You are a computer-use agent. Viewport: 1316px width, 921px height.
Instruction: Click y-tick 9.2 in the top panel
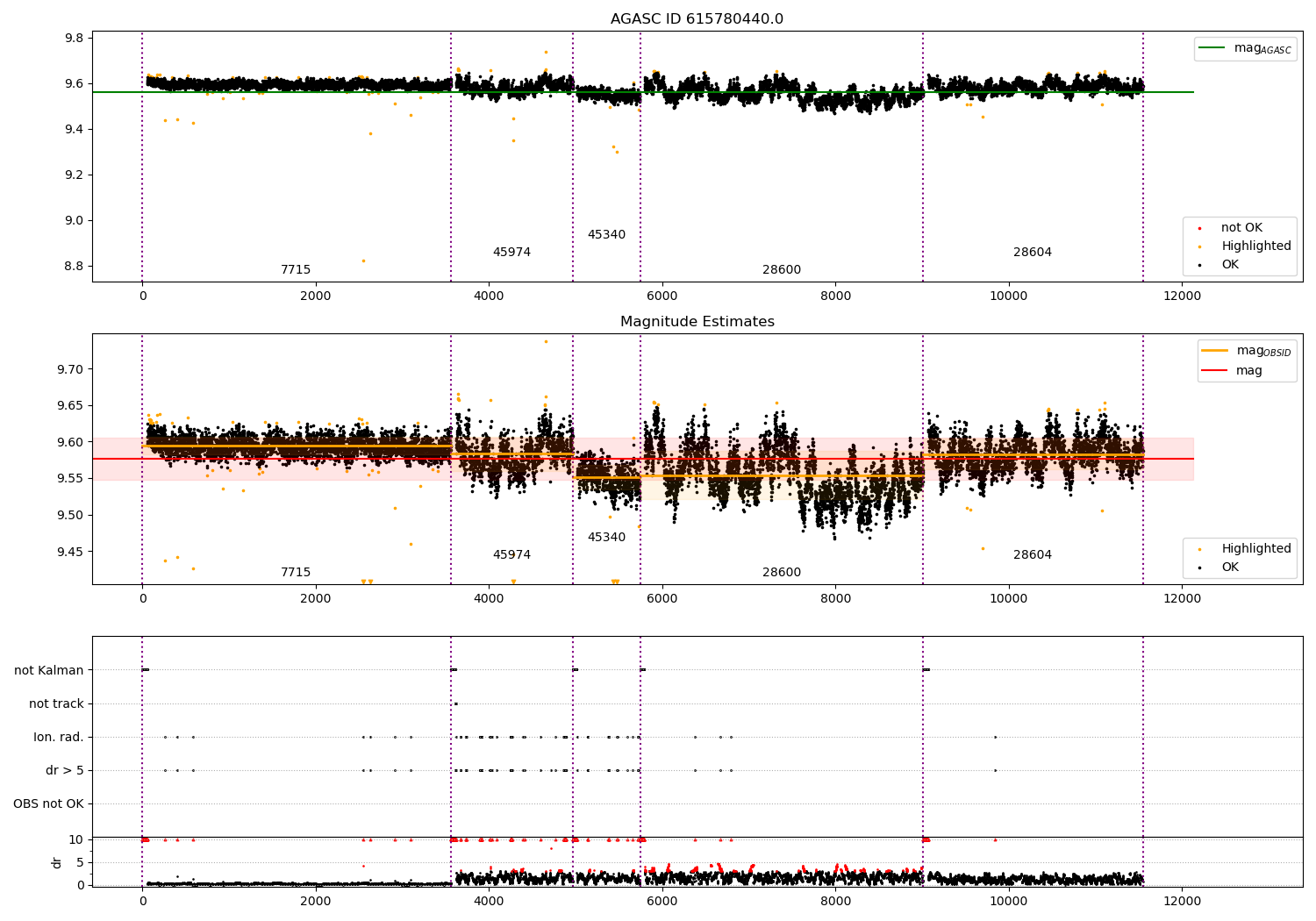(75, 175)
